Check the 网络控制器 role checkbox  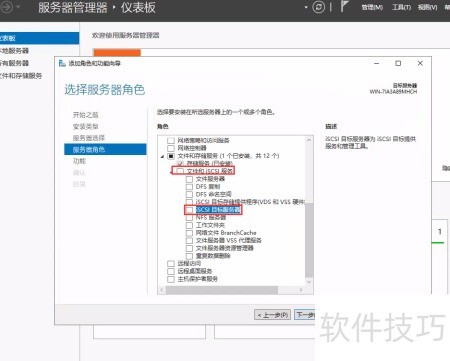pyautogui.click(x=171, y=148)
